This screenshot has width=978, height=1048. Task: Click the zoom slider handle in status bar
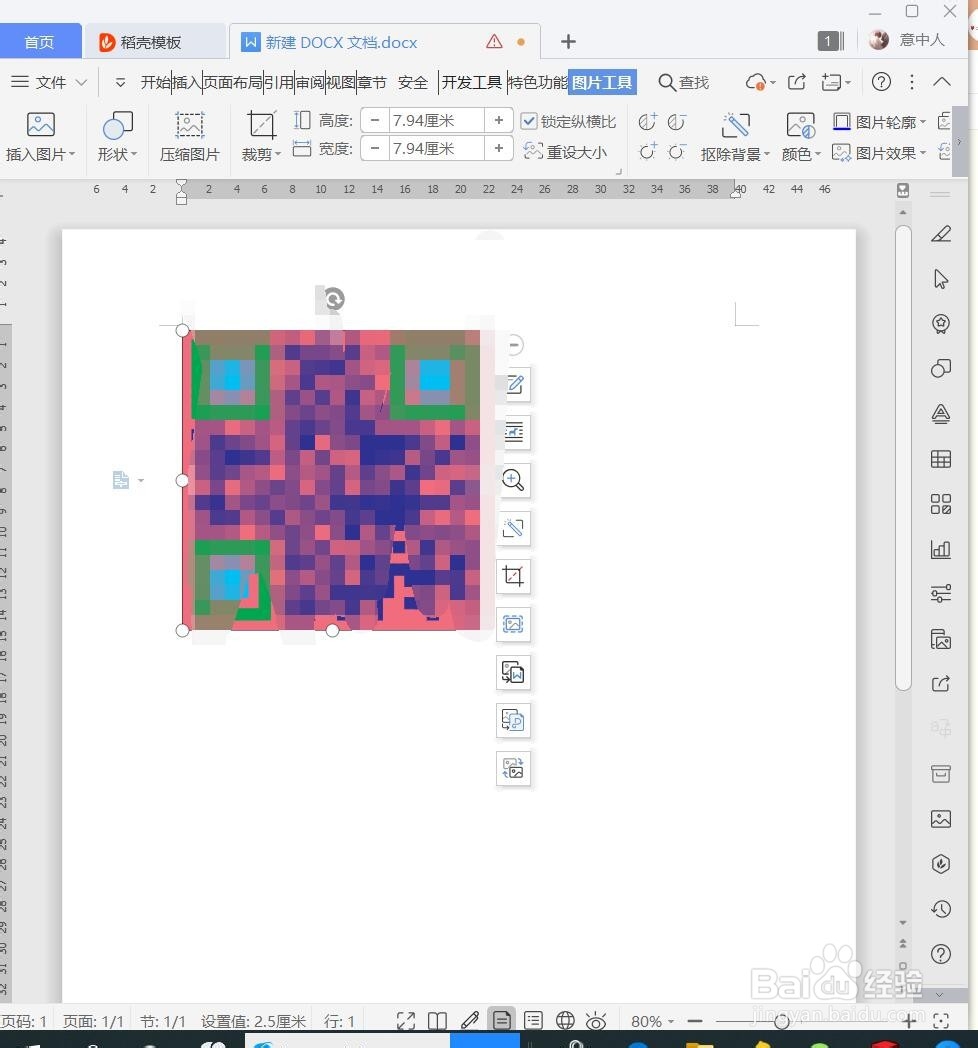coord(781,1021)
